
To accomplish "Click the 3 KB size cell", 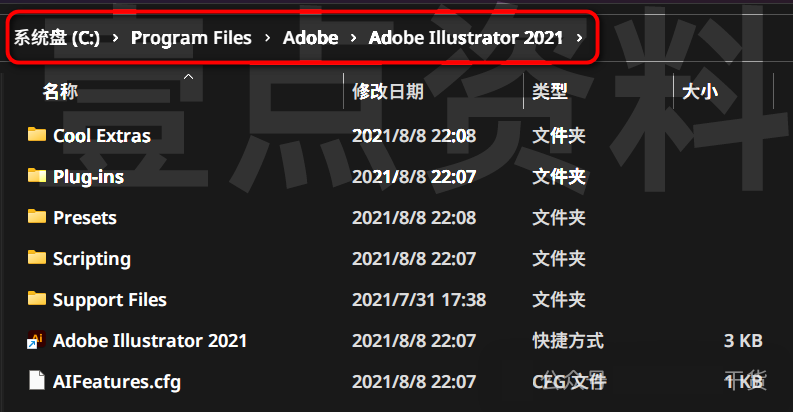I will pyautogui.click(x=743, y=341).
